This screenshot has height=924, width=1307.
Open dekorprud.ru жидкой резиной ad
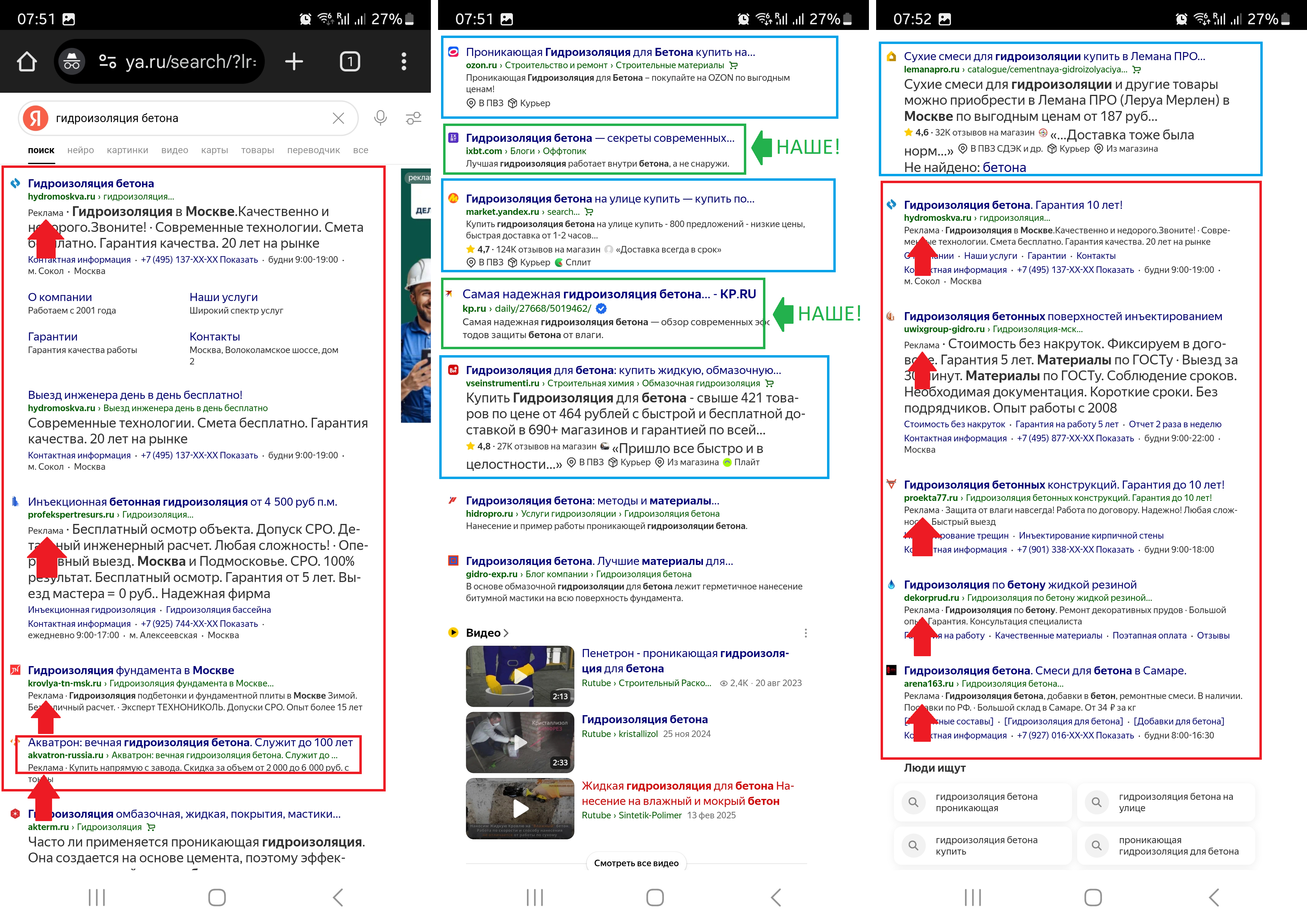[x=1020, y=585]
